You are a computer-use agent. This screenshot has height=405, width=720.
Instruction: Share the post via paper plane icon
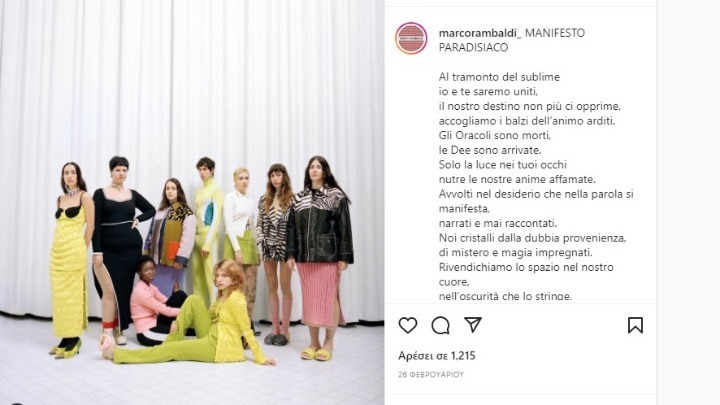(x=472, y=325)
